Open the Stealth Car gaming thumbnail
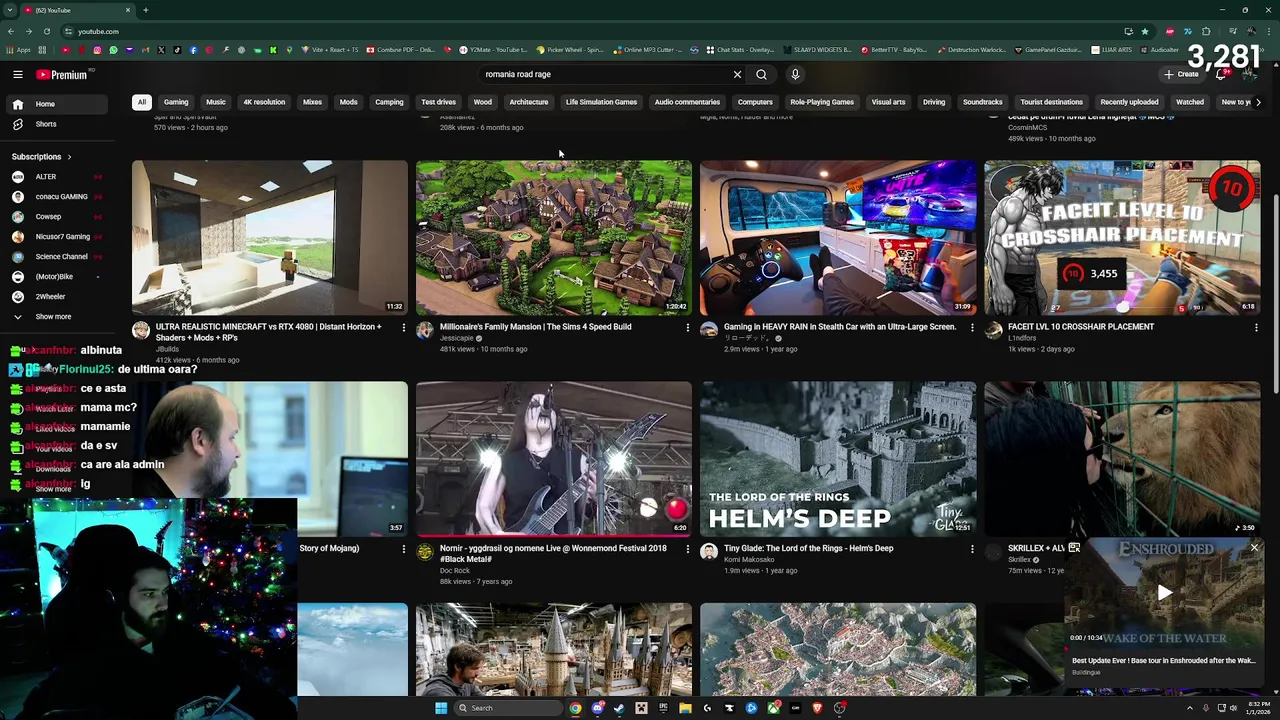The image size is (1280, 720). [838, 238]
